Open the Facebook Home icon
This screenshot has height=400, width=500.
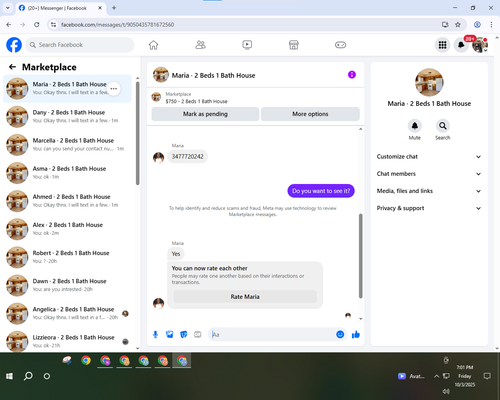pos(153,45)
